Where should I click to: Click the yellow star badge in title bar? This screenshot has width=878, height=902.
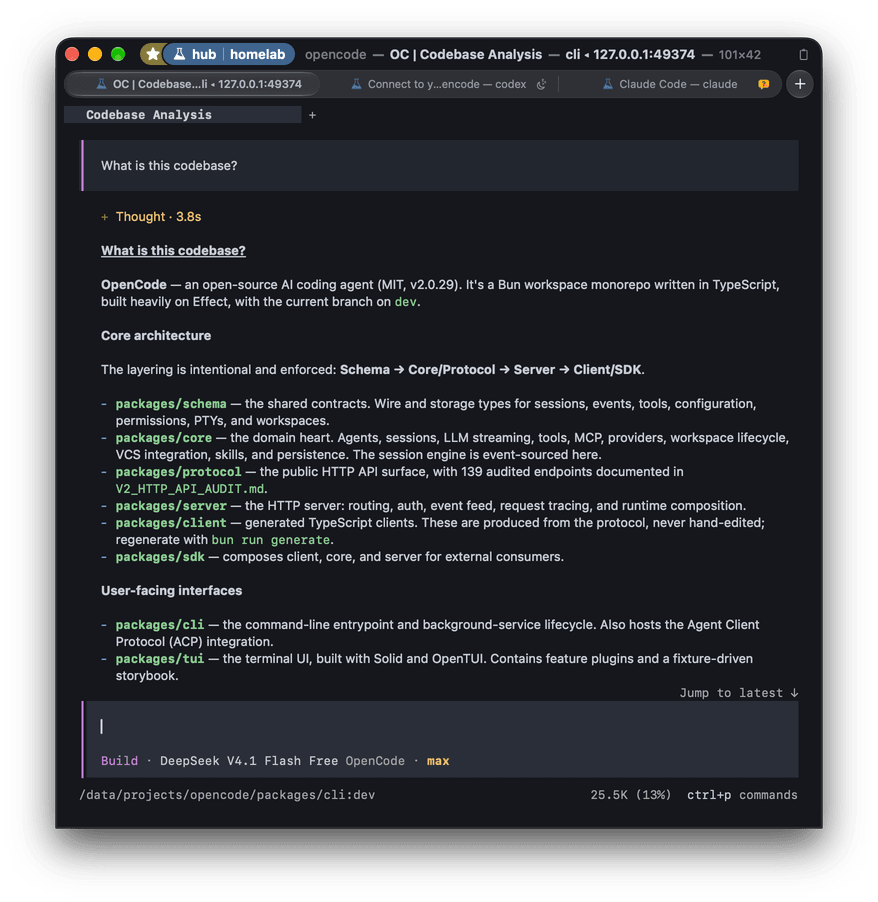(x=152, y=54)
